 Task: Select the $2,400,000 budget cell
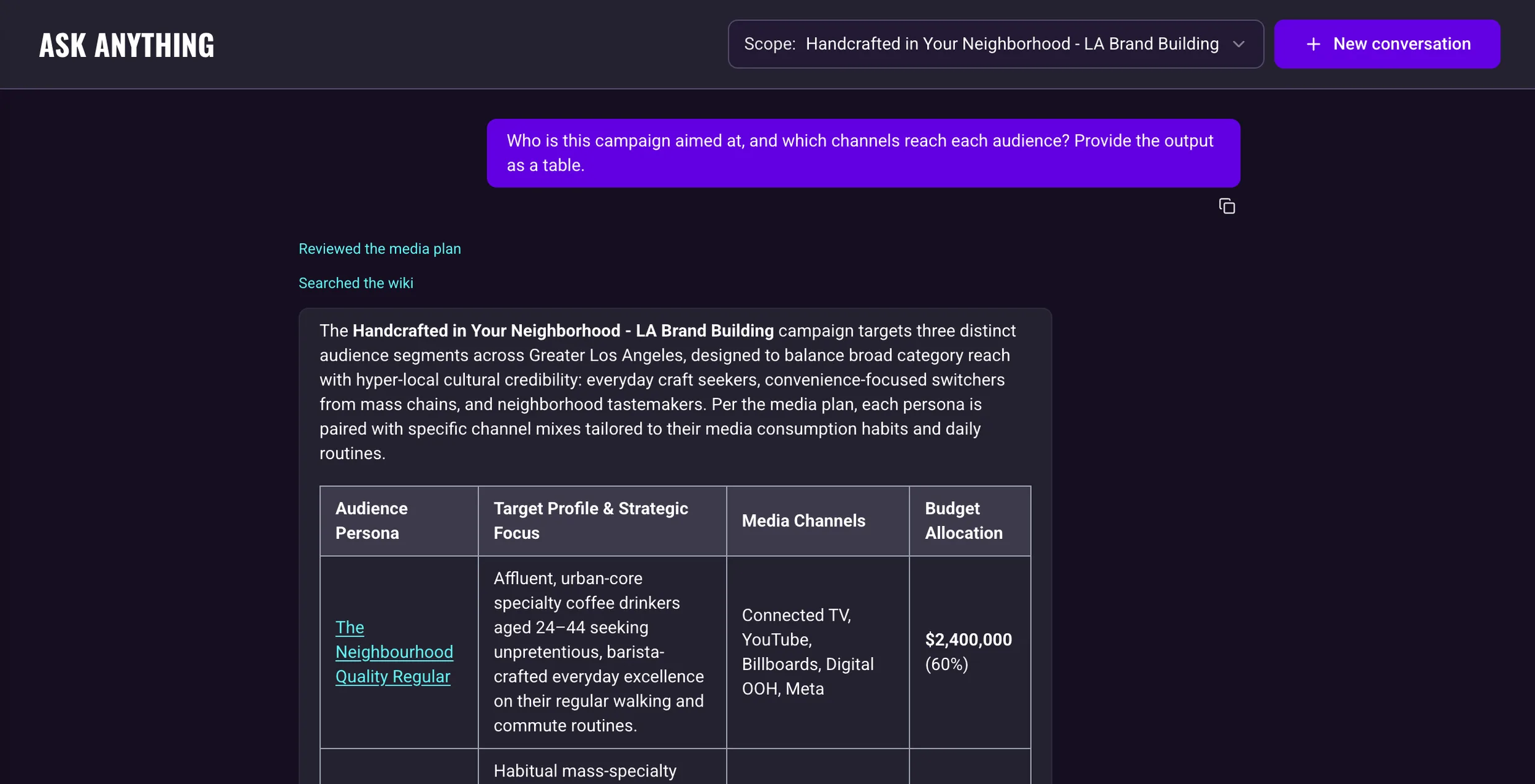click(x=970, y=652)
